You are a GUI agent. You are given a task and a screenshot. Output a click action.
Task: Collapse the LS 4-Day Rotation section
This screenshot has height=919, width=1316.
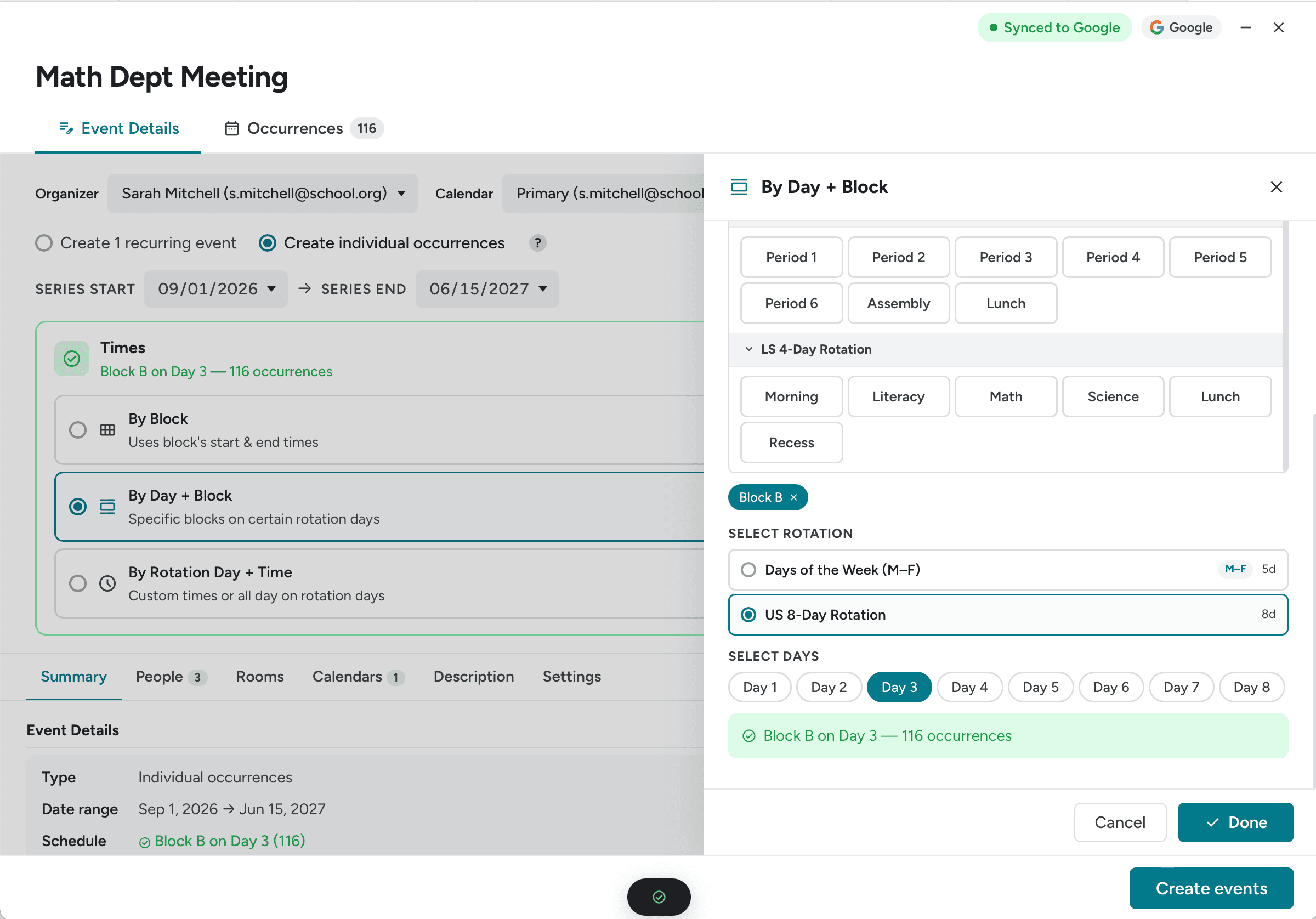(748, 349)
